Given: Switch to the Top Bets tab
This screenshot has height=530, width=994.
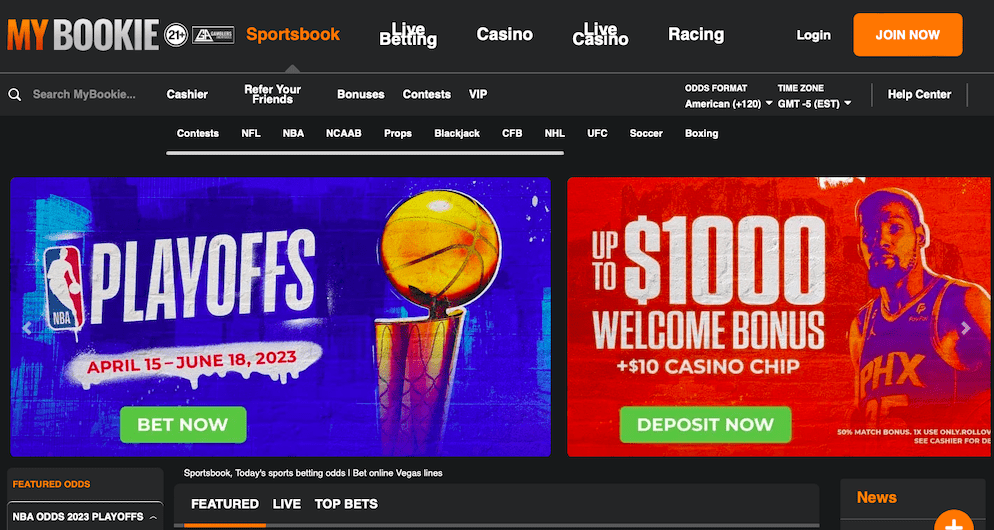Looking at the screenshot, I should [346, 504].
